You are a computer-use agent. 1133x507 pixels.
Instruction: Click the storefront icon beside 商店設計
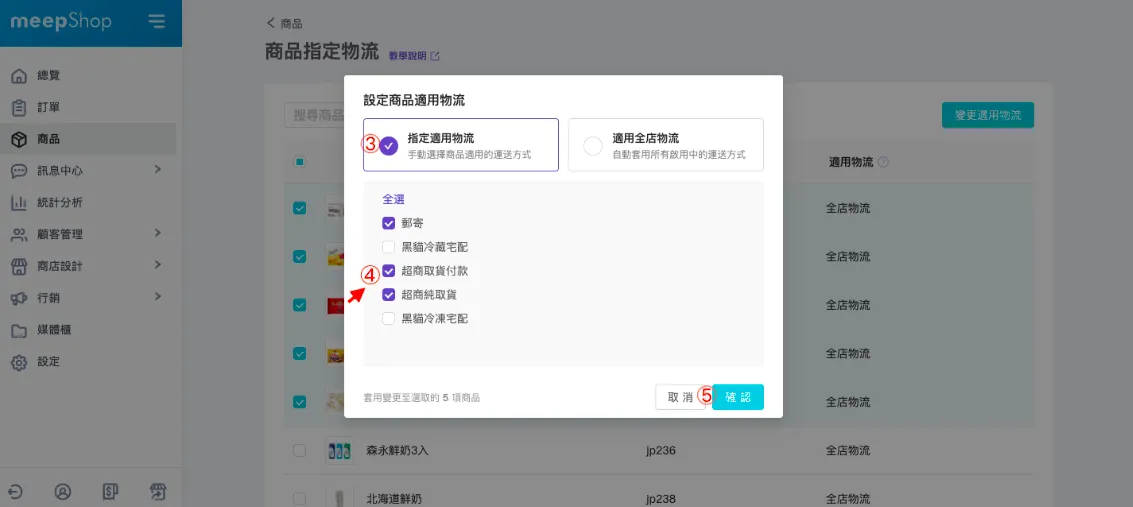click(20, 266)
